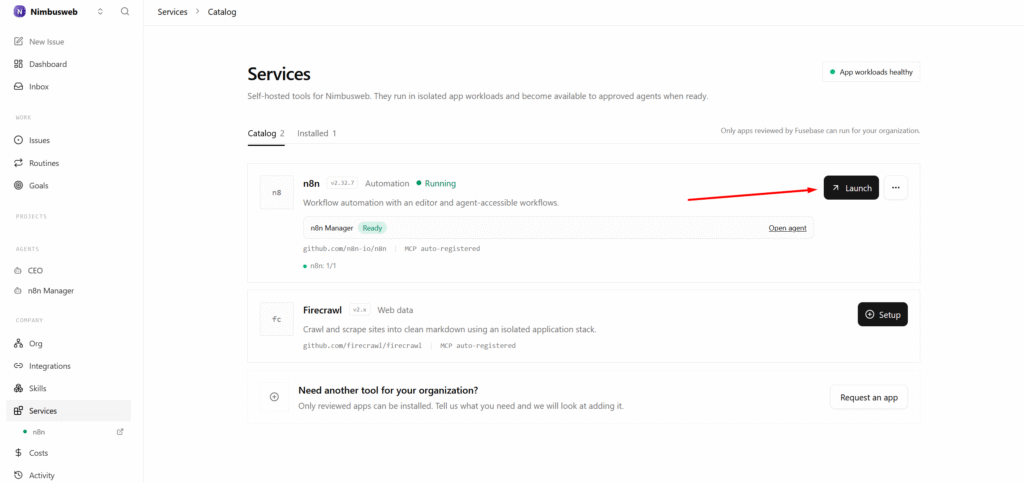Click the Goals target icon

pyautogui.click(x=18, y=185)
